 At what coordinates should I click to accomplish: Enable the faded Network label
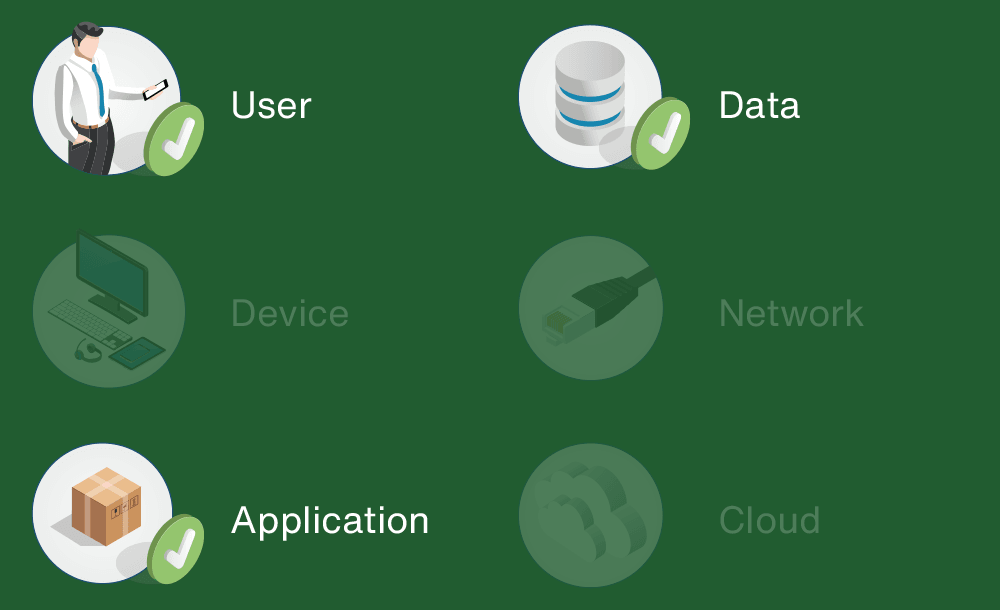point(791,313)
